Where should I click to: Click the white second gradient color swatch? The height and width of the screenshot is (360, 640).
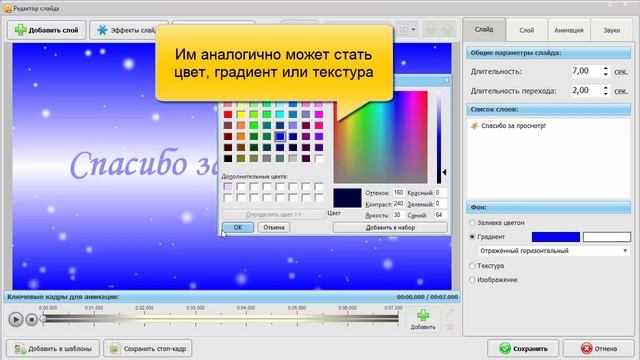(x=607, y=237)
